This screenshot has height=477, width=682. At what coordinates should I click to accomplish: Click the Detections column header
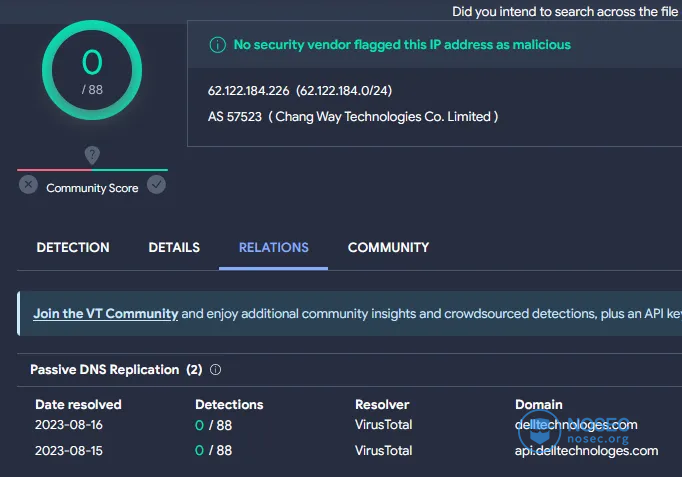coord(229,405)
